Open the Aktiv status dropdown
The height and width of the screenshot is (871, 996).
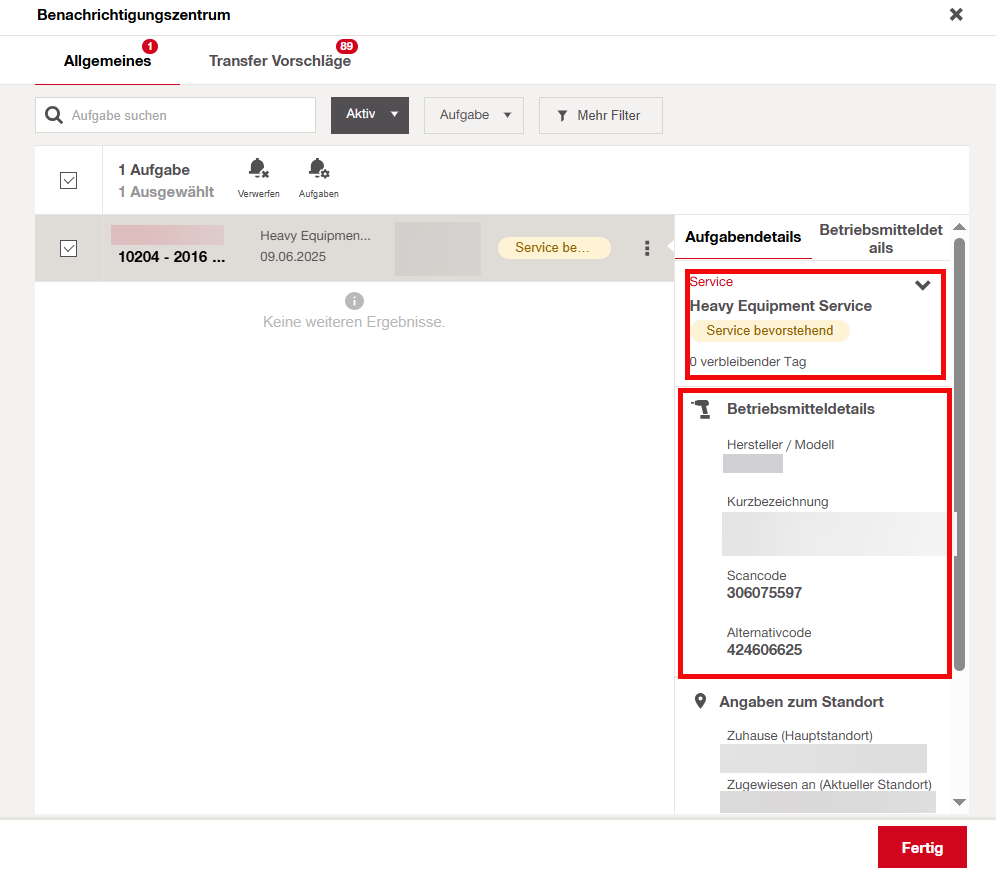(x=370, y=115)
